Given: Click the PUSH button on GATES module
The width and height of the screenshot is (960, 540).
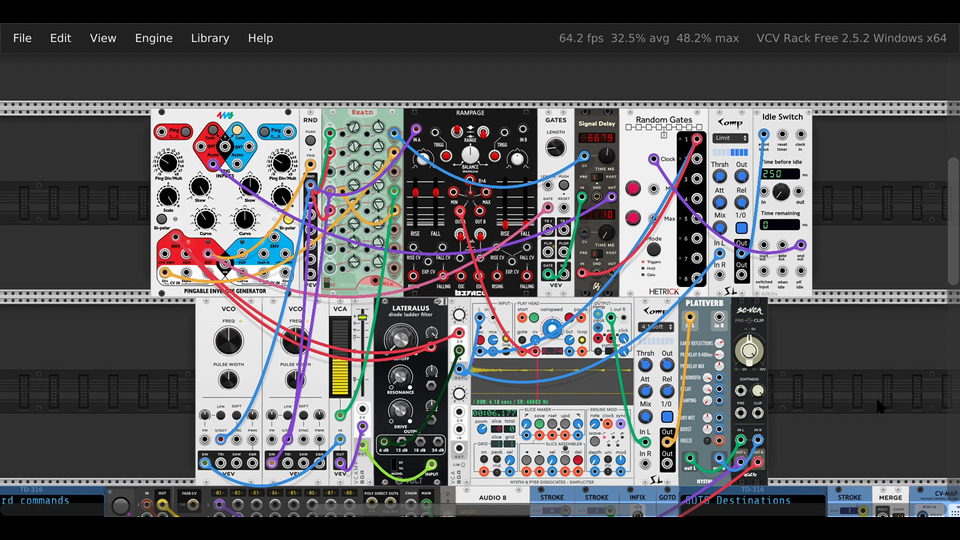Looking at the screenshot, I should tap(564, 185).
